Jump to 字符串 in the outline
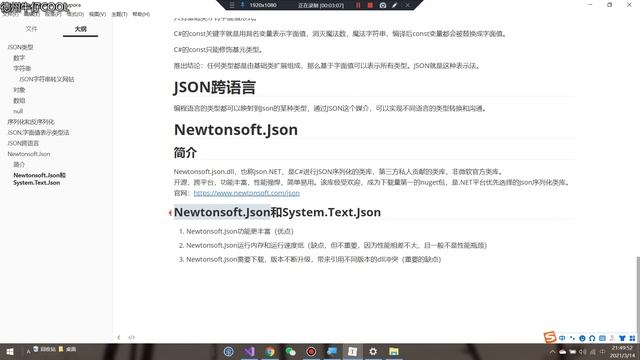Screen dimensions: 640x360 point(22,68)
